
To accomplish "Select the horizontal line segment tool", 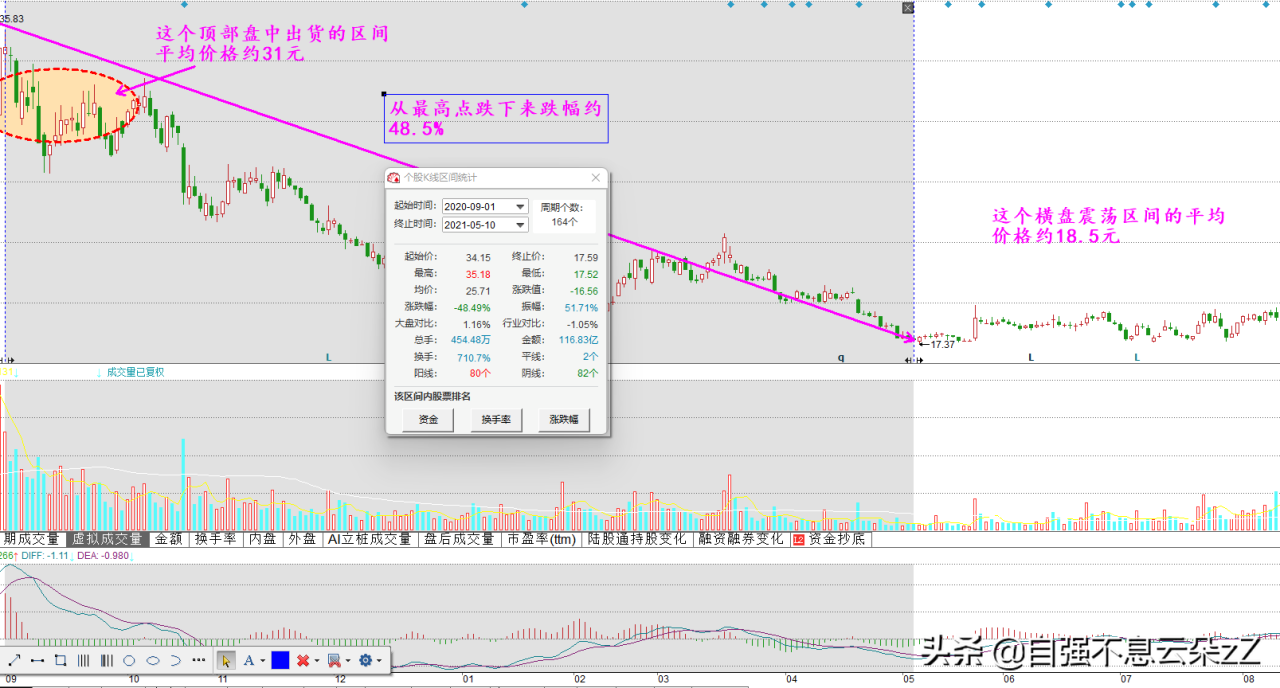I will [x=38, y=660].
